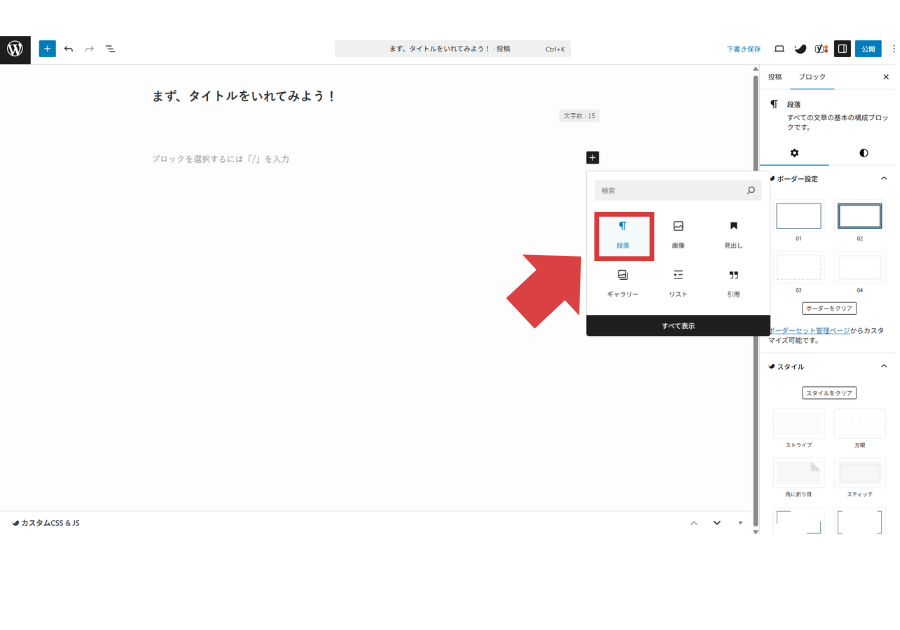Image resolution: width=900 pixels, height=630 pixels.
Task: Switch to the 投稿 tab
Action: coord(775,77)
